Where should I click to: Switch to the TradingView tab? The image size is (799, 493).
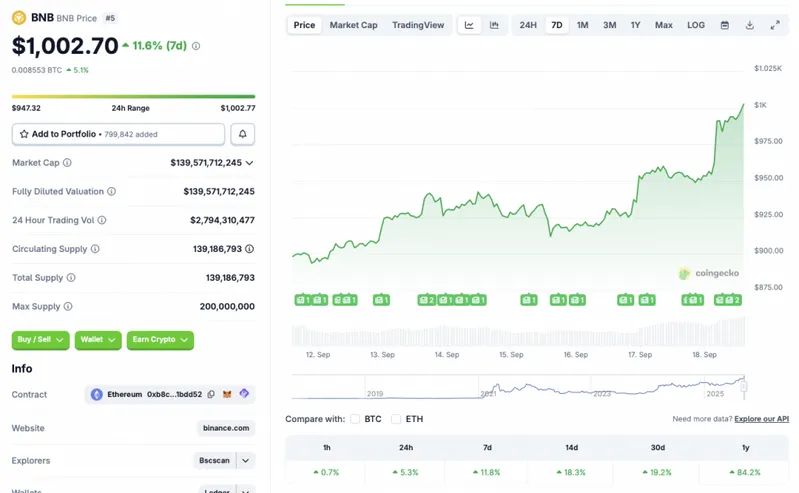[418, 25]
